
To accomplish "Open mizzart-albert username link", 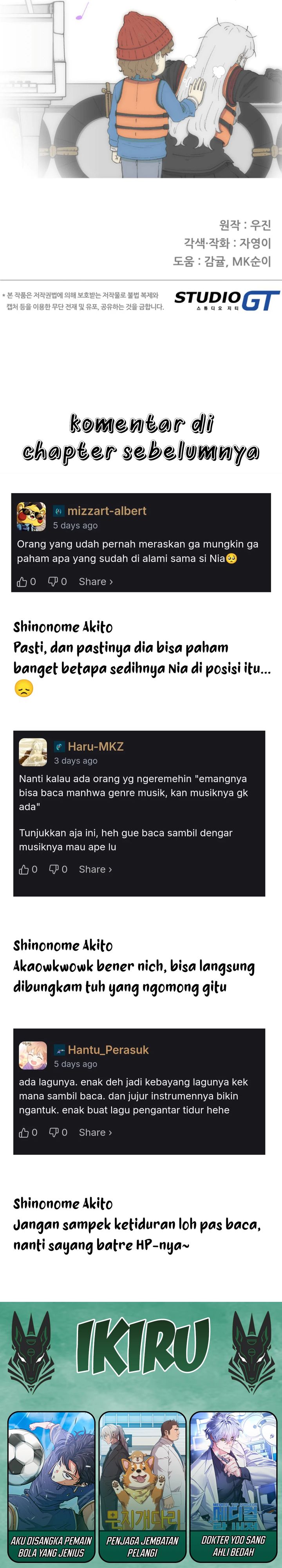I will (x=107, y=511).
